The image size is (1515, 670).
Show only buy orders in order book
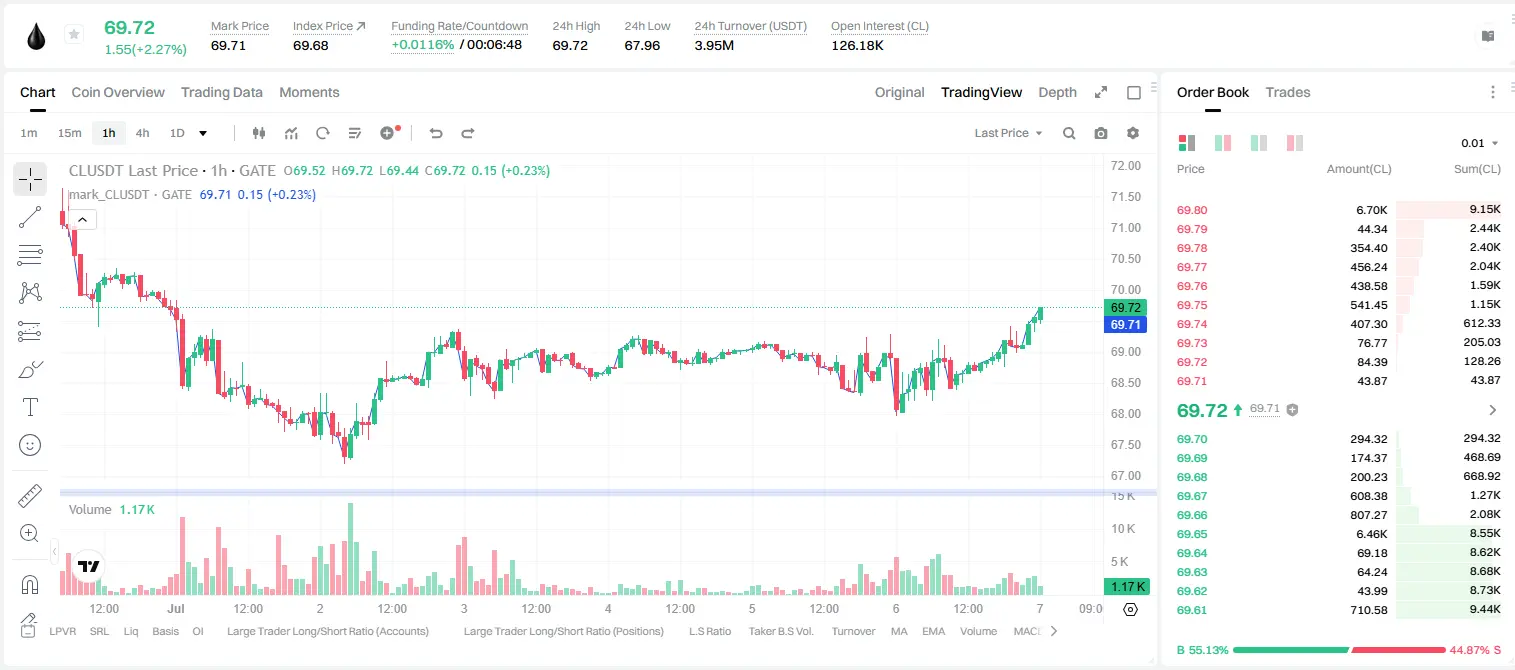(1258, 143)
